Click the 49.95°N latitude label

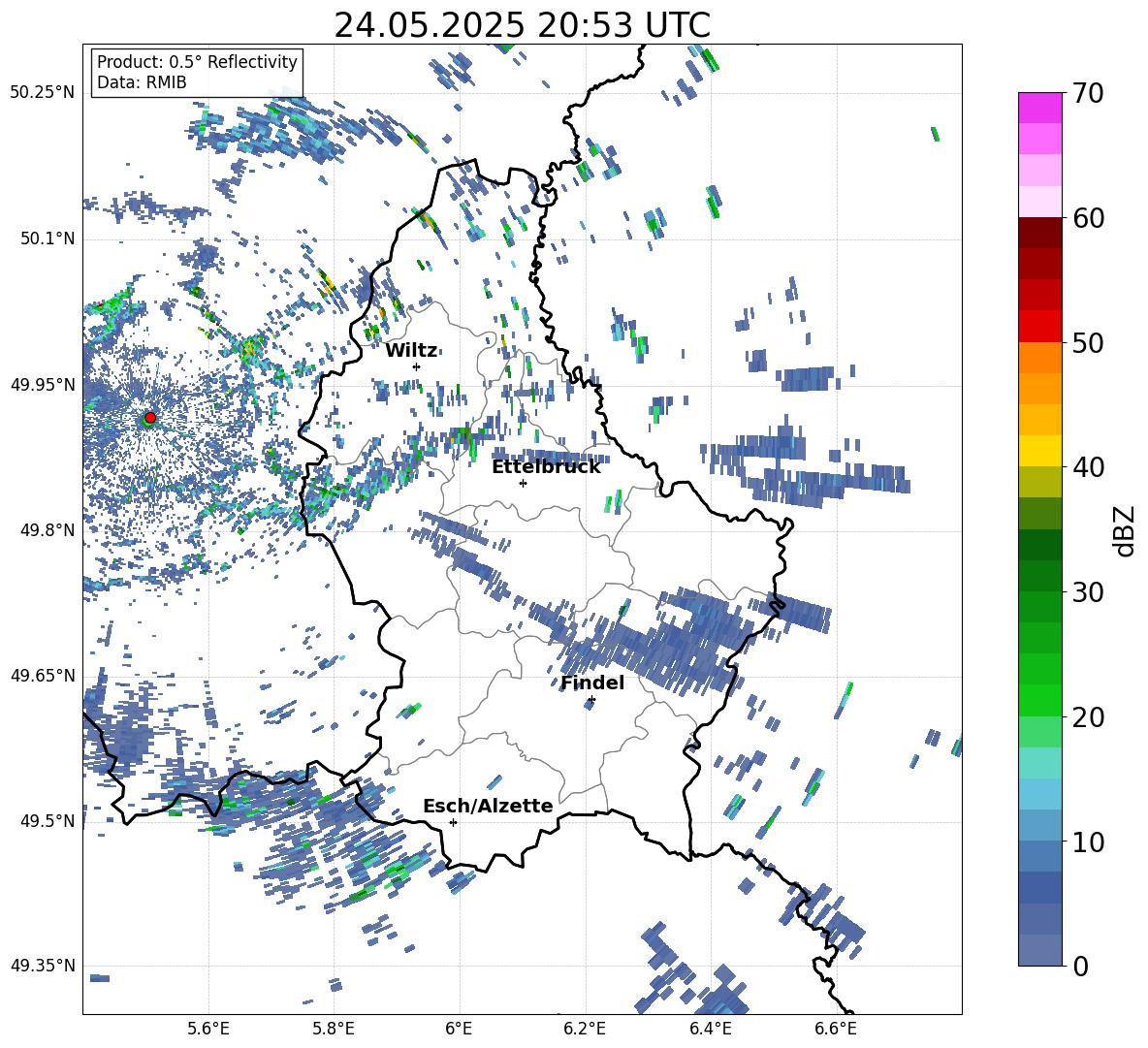pyautogui.click(x=42, y=384)
